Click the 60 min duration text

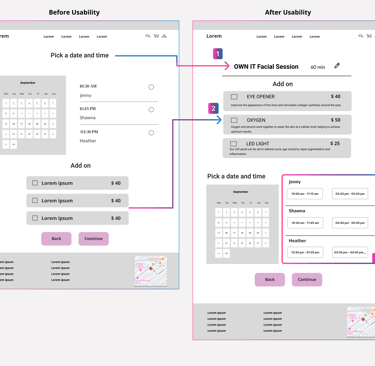click(318, 67)
